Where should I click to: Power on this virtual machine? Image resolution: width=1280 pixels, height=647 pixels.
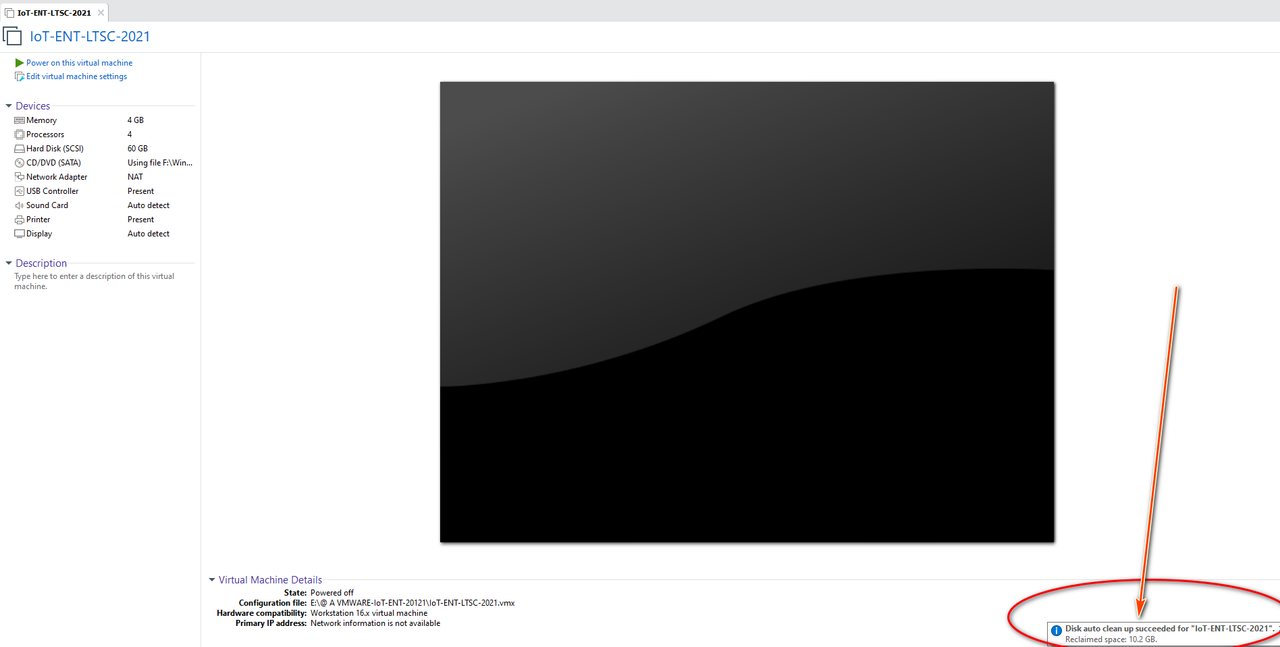(x=79, y=63)
